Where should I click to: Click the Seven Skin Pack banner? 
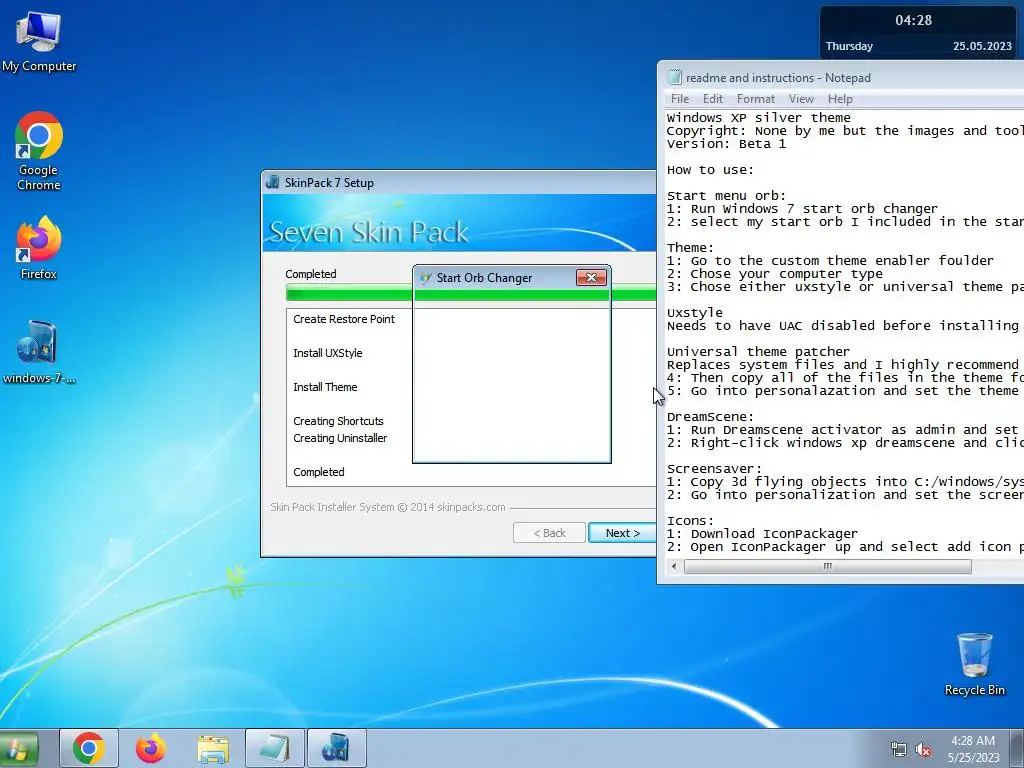point(459,223)
